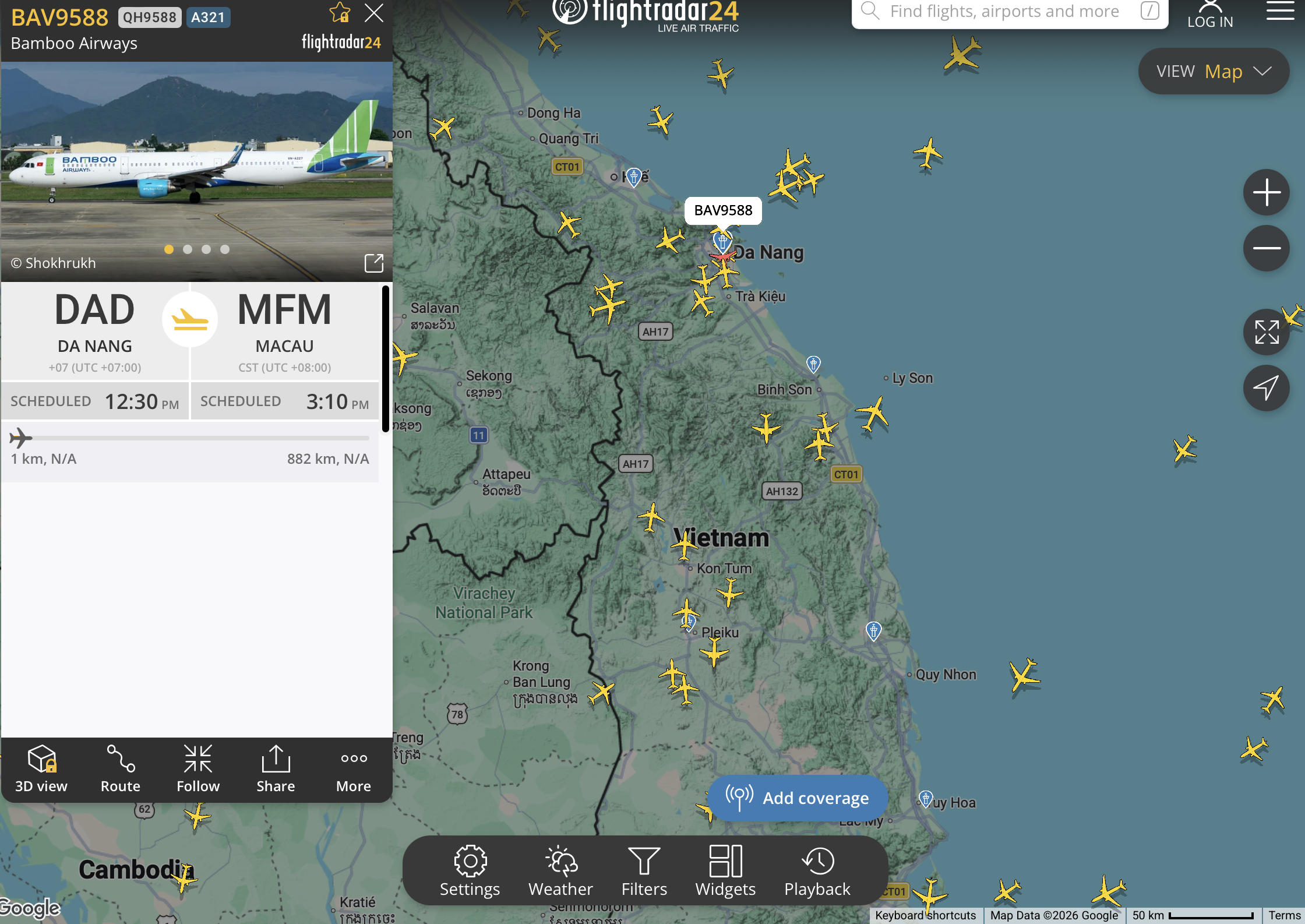
Task: Click the aircraft near Ly Son
Action: [873, 414]
